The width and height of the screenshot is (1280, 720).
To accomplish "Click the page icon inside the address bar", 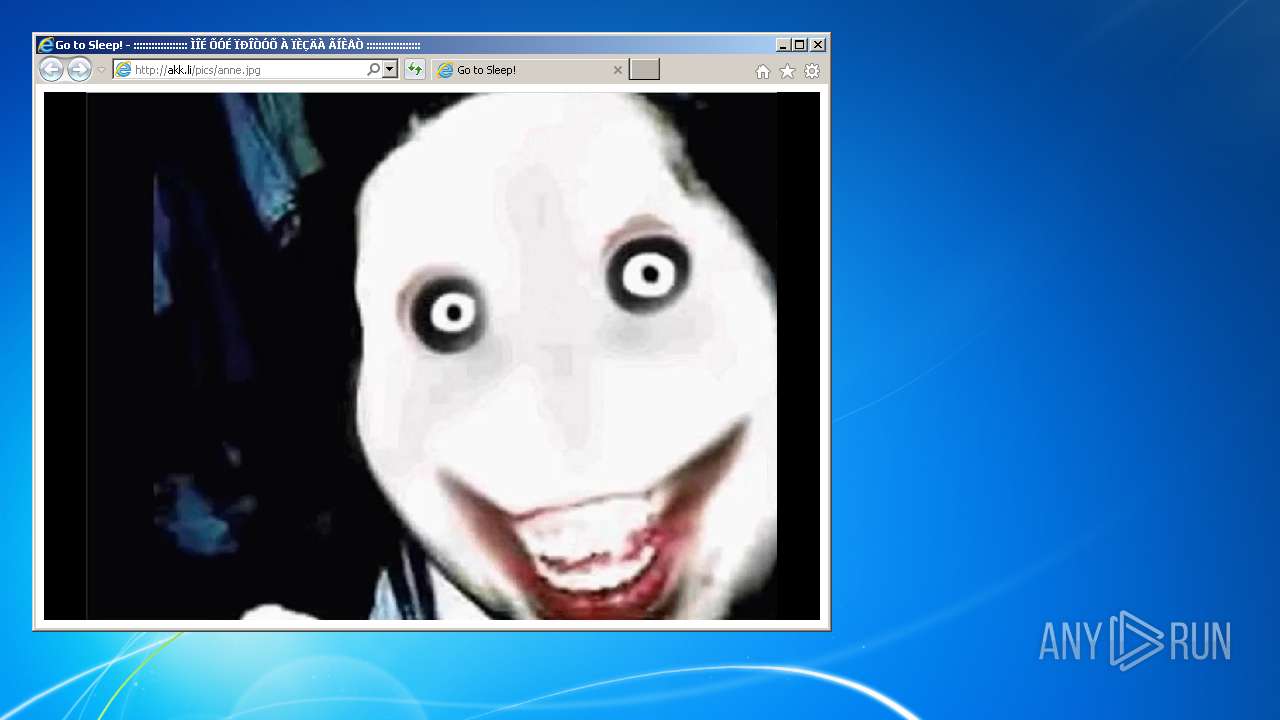I will 123,70.
